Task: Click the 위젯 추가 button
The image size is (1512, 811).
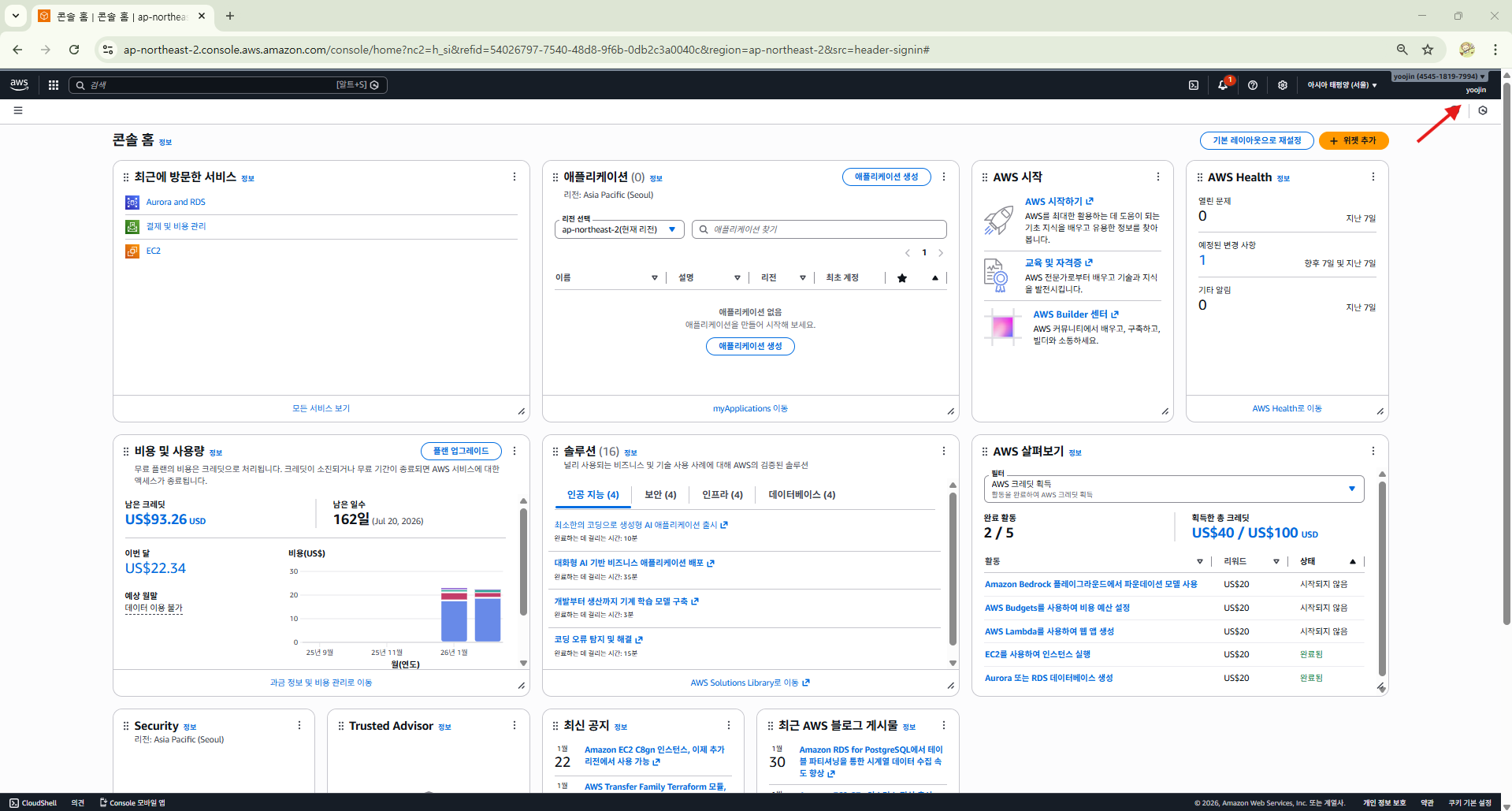Action: (1354, 140)
